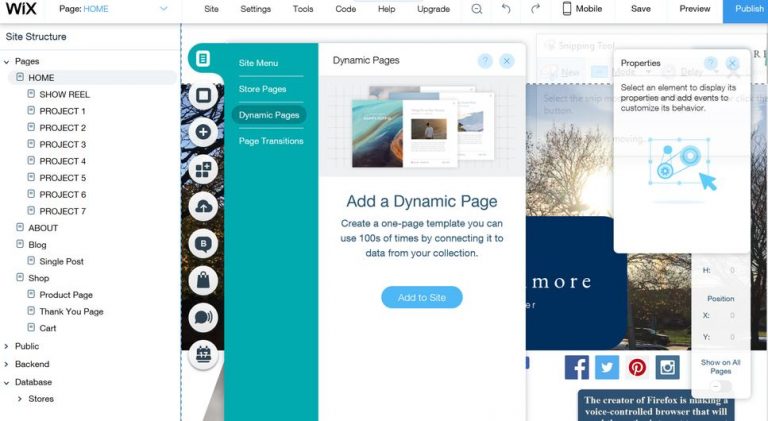This screenshot has width=768, height=421.
Task: Open the Add Apps grid icon
Action: [x=203, y=169]
